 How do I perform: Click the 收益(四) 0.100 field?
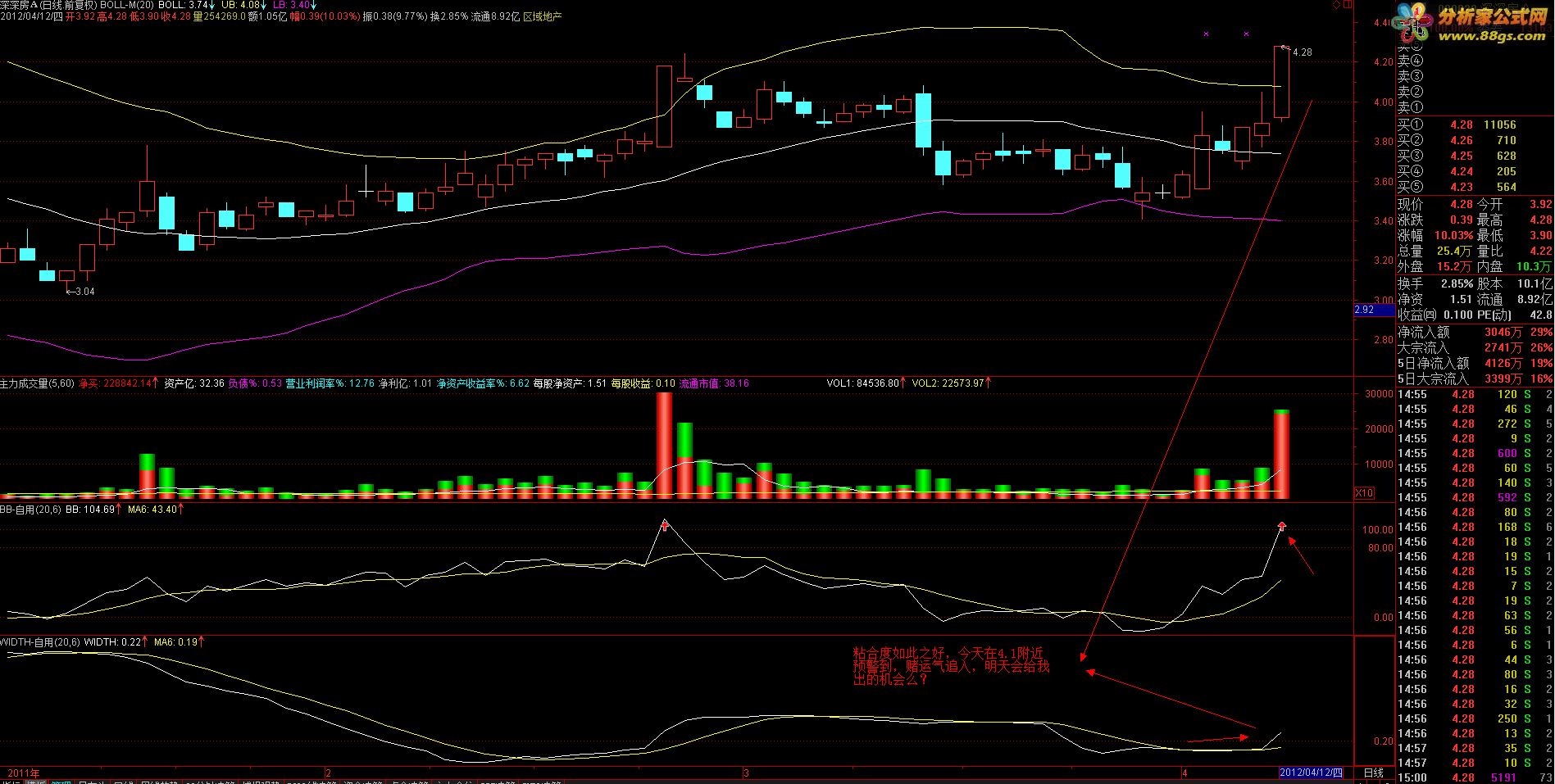tap(1435, 315)
